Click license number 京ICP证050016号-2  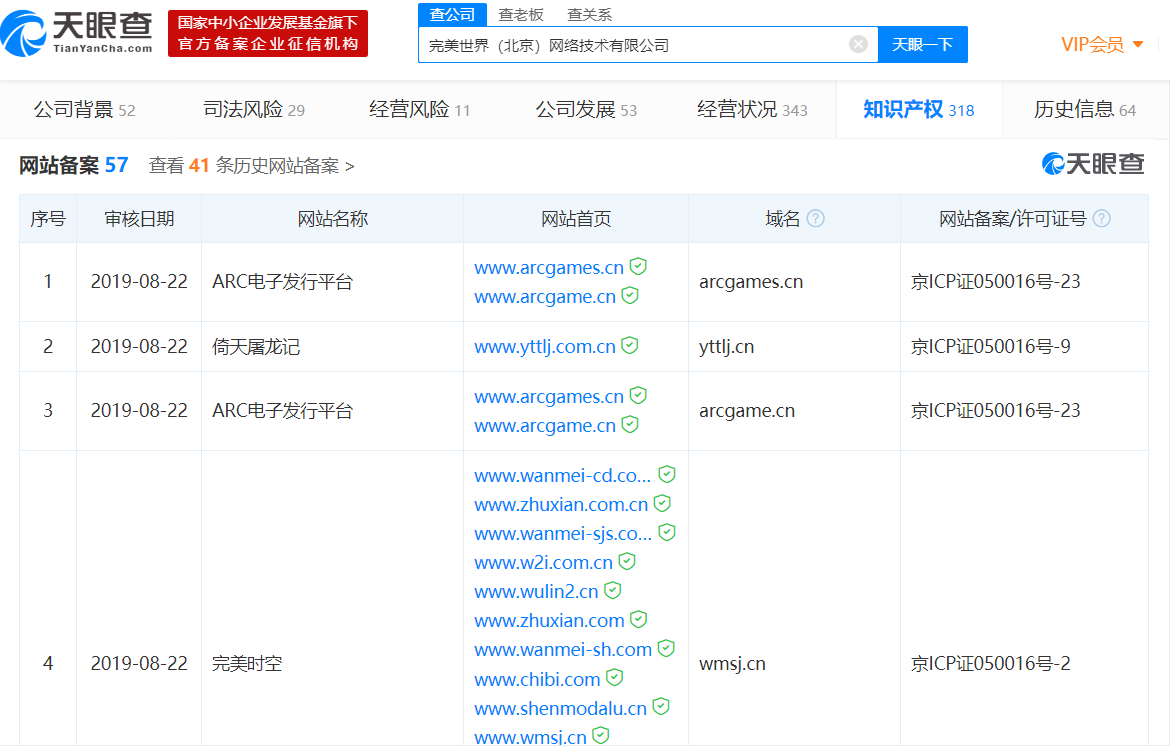pyautogui.click(x=991, y=663)
